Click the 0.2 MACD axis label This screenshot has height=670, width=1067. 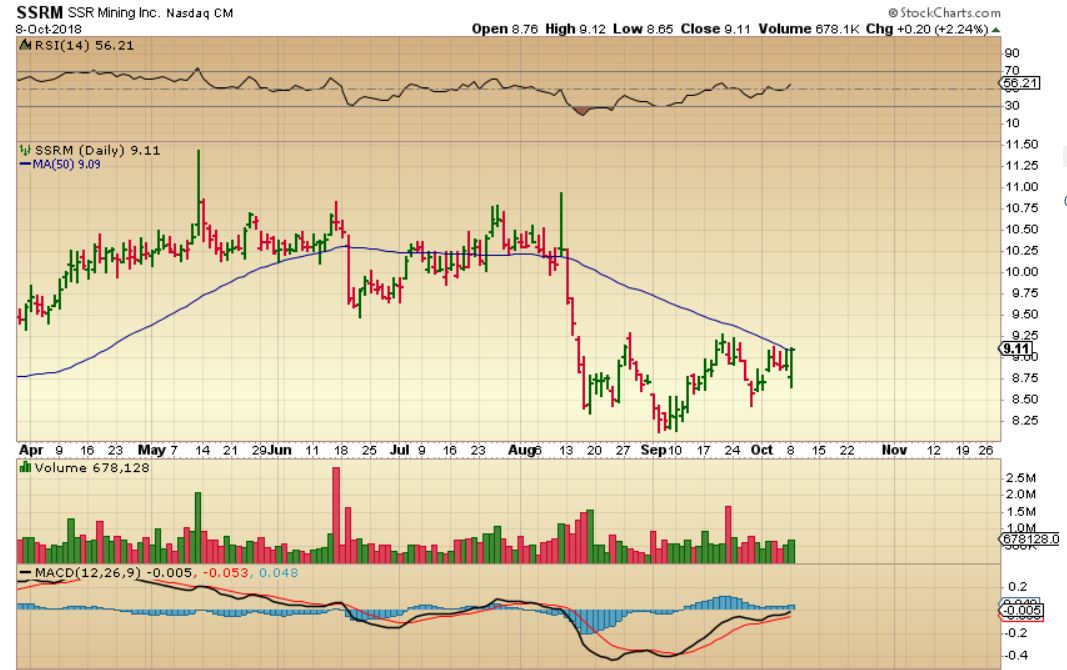pos(1018,586)
